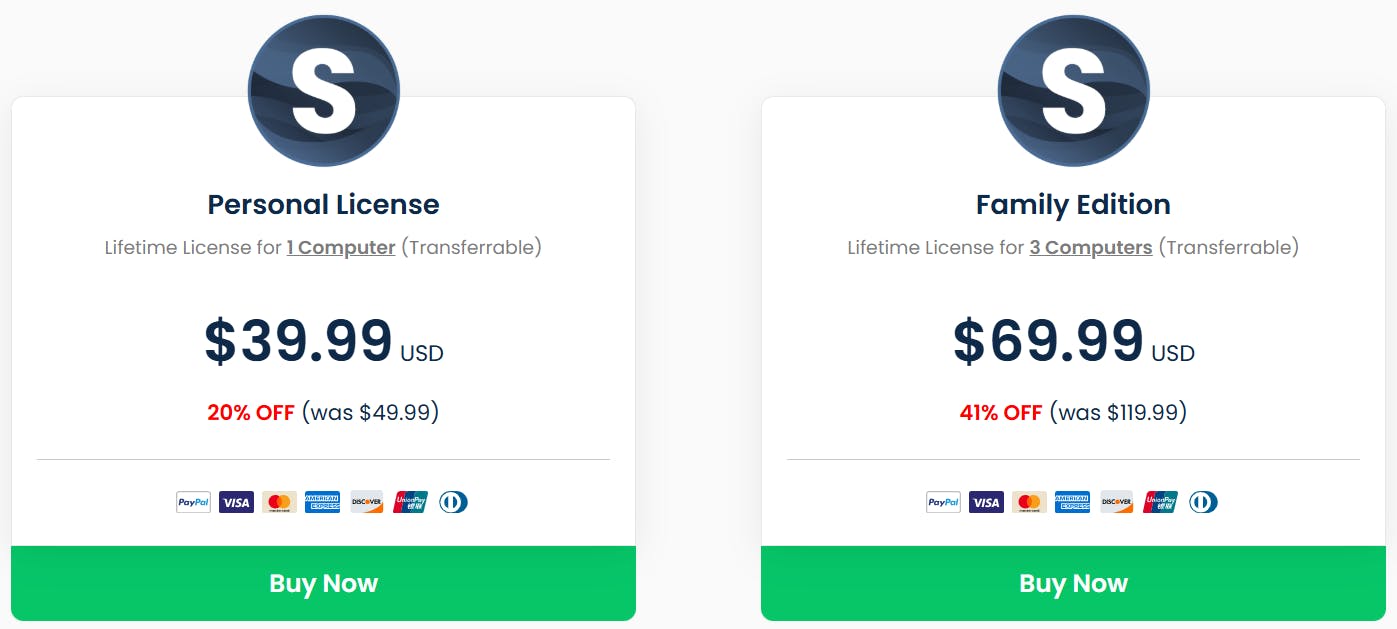Viewport: 1397px width, 629px height.
Task: Click Diners Club icon in Family Edition card
Action: click(x=1203, y=502)
